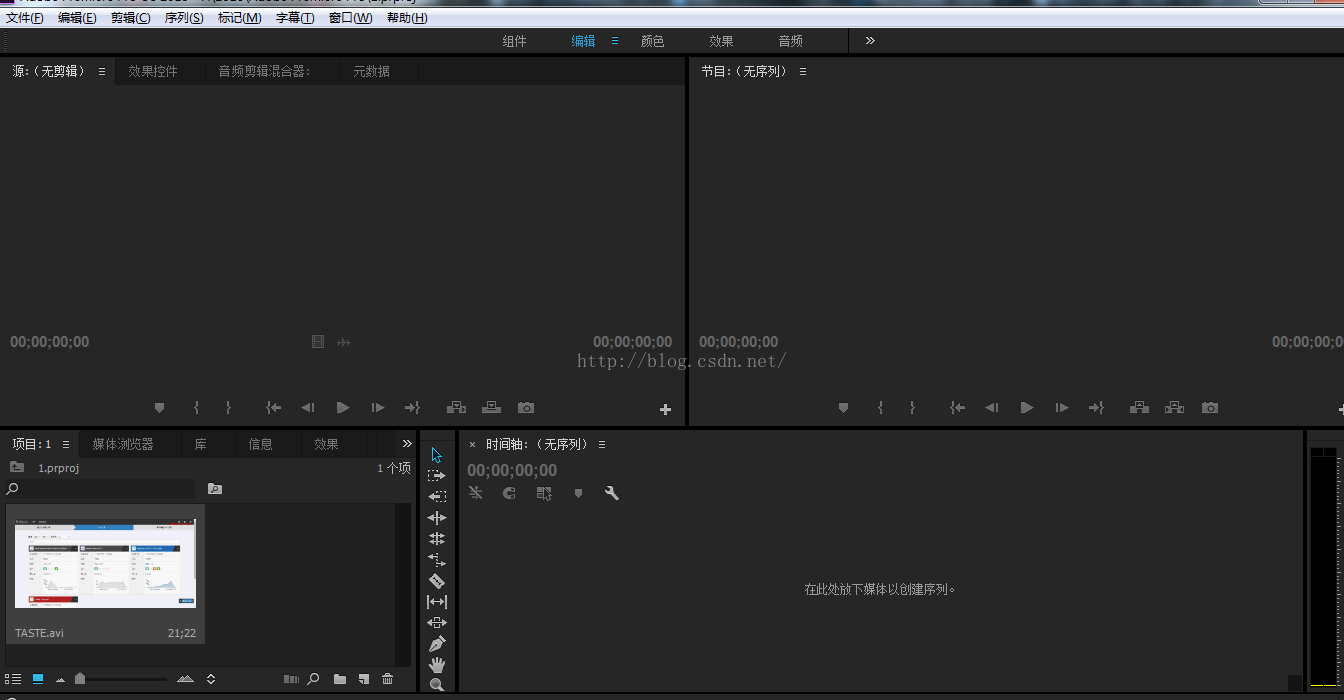1344x700 pixels.
Task: Open sort icons dropdown in project panel
Action: pos(211,679)
